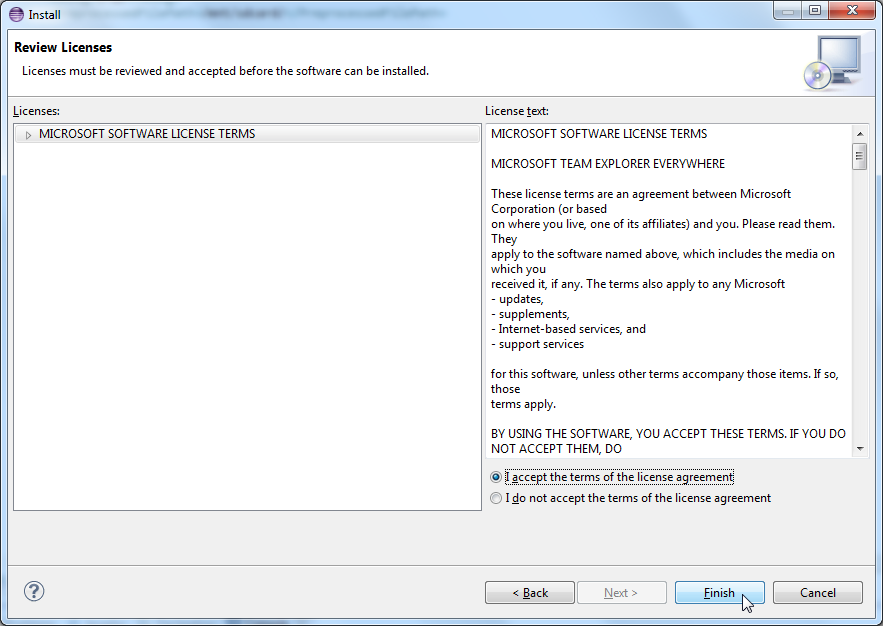Click Finish to complete installation
The height and width of the screenshot is (626, 883).
(x=719, y=593)
